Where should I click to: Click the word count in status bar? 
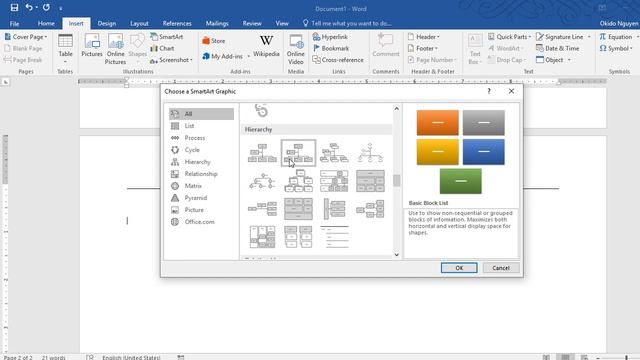[53, 357]
